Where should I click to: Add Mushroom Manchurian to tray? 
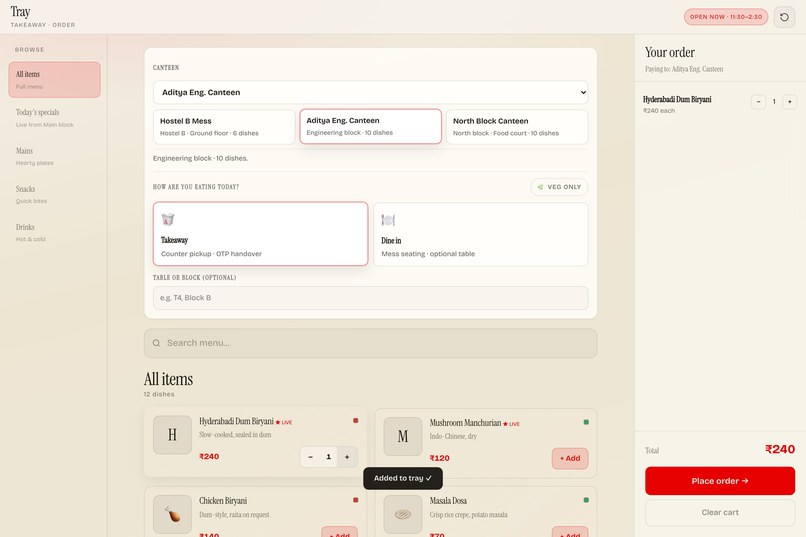click(x=570, y=458)
